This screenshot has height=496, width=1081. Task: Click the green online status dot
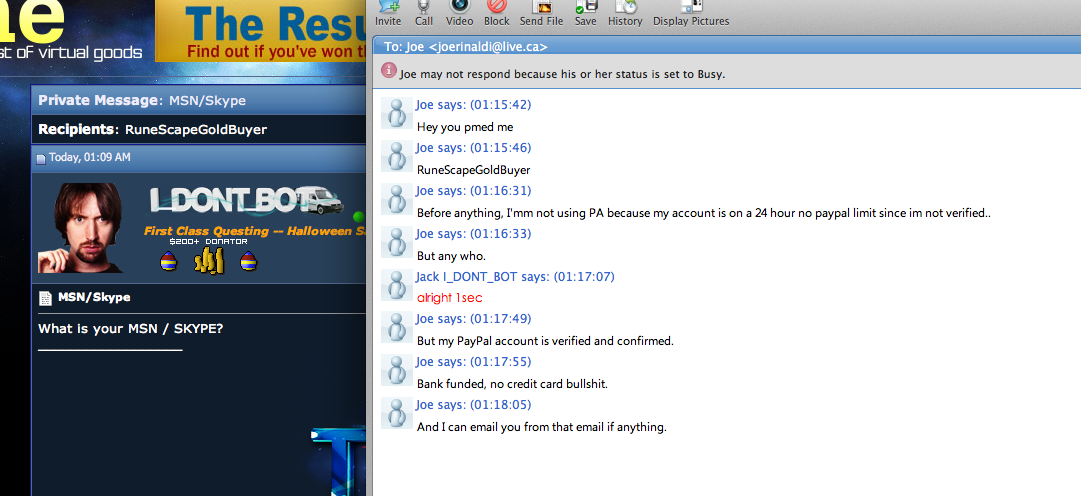coord(358,217)
